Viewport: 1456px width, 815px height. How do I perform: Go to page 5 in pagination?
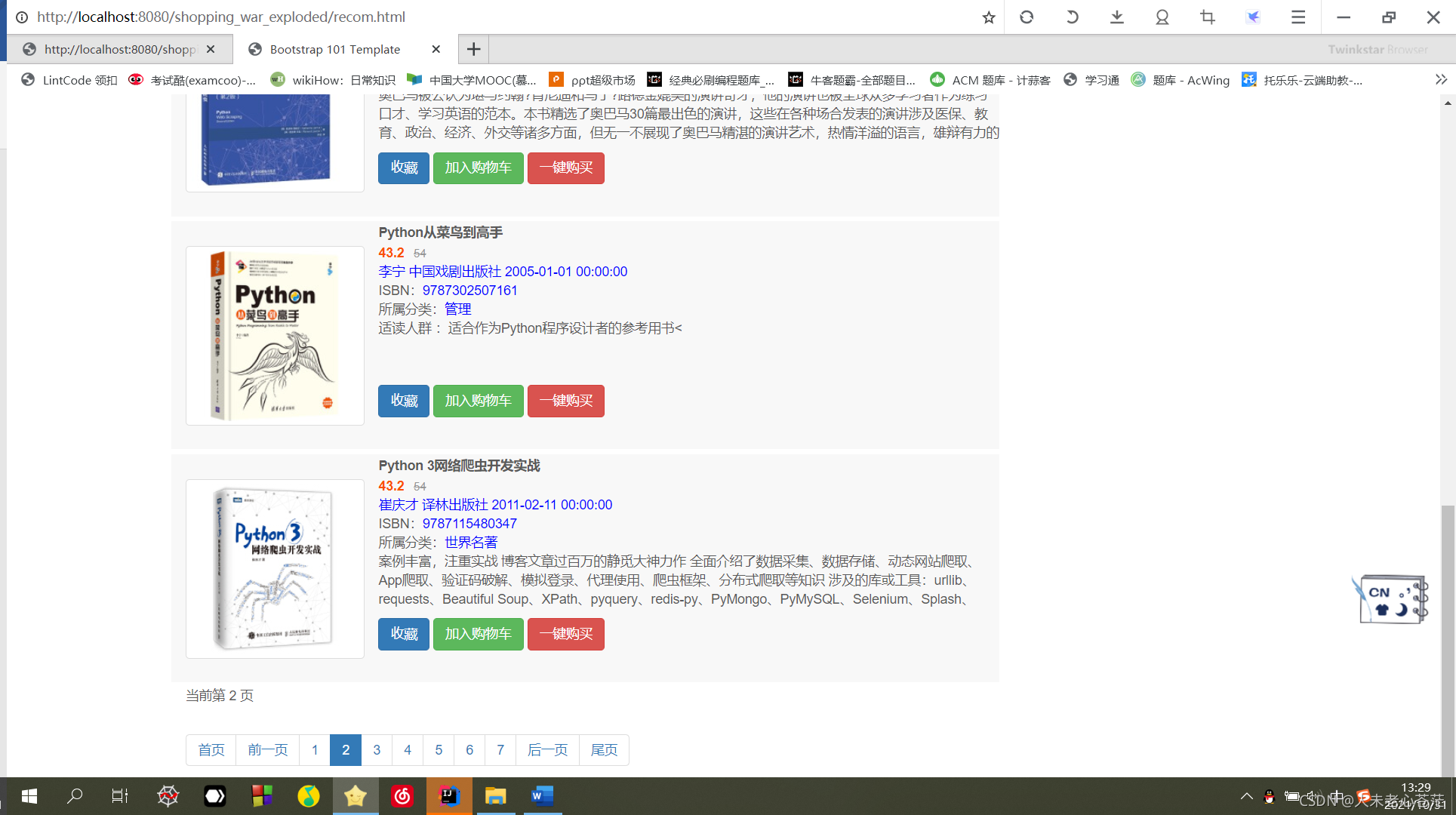pos(439,750)
